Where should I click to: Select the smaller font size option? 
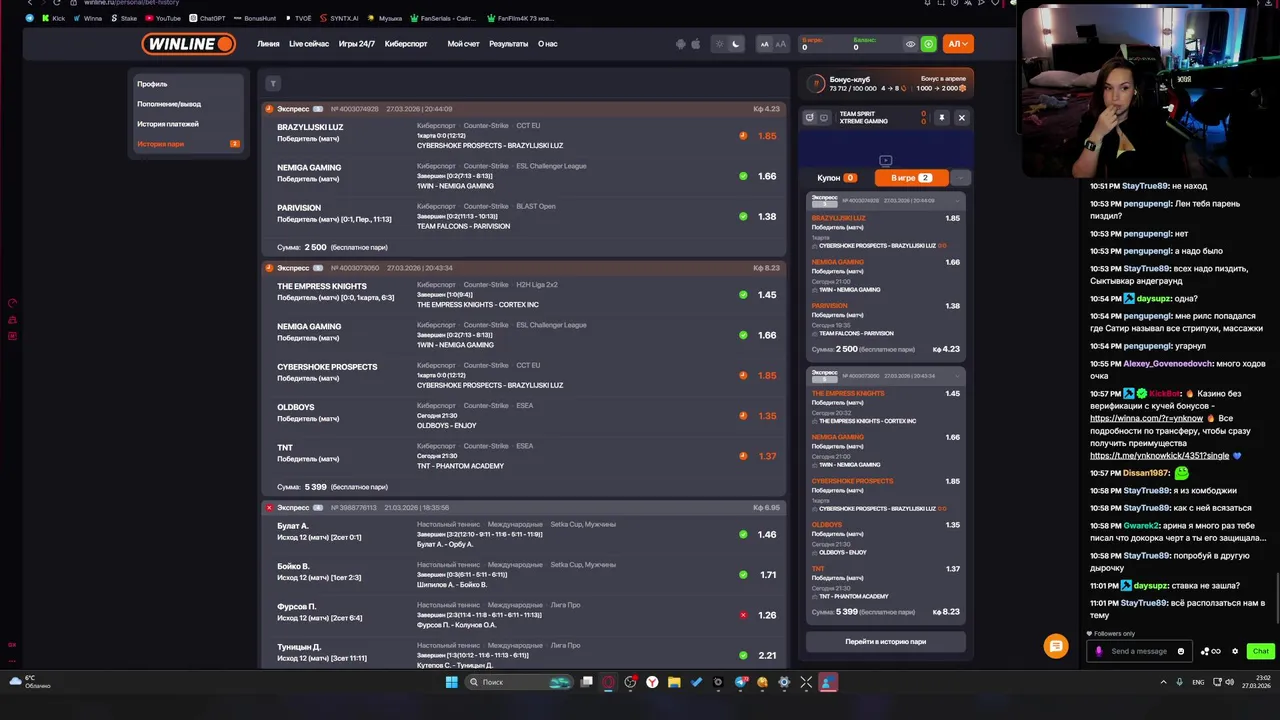click(x=765, y=44)
